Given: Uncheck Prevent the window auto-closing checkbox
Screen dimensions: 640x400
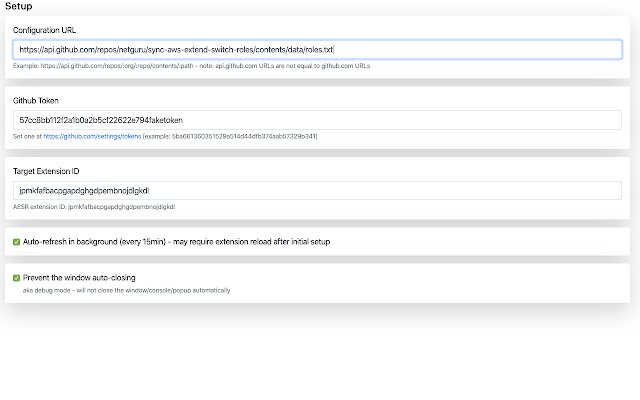Looking at the screenshot, I should coord(16,278).
